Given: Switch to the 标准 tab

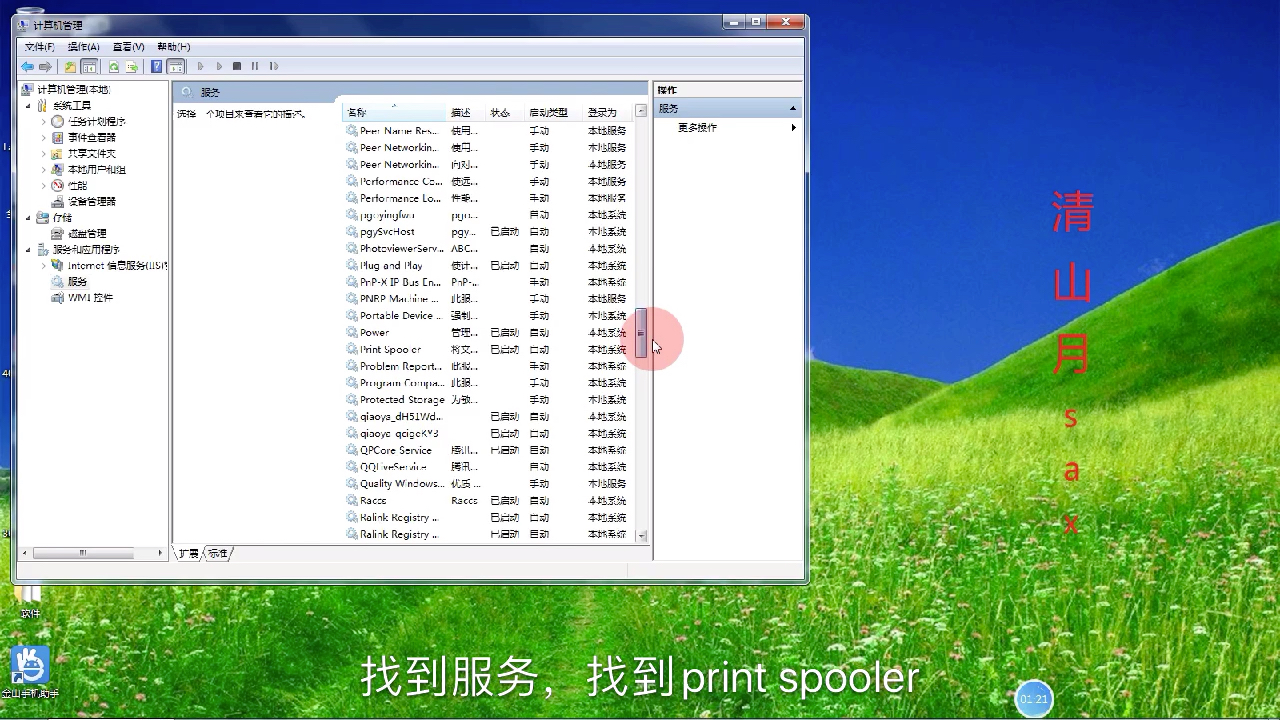Looking at the screenshot, I should coord(218,553).
